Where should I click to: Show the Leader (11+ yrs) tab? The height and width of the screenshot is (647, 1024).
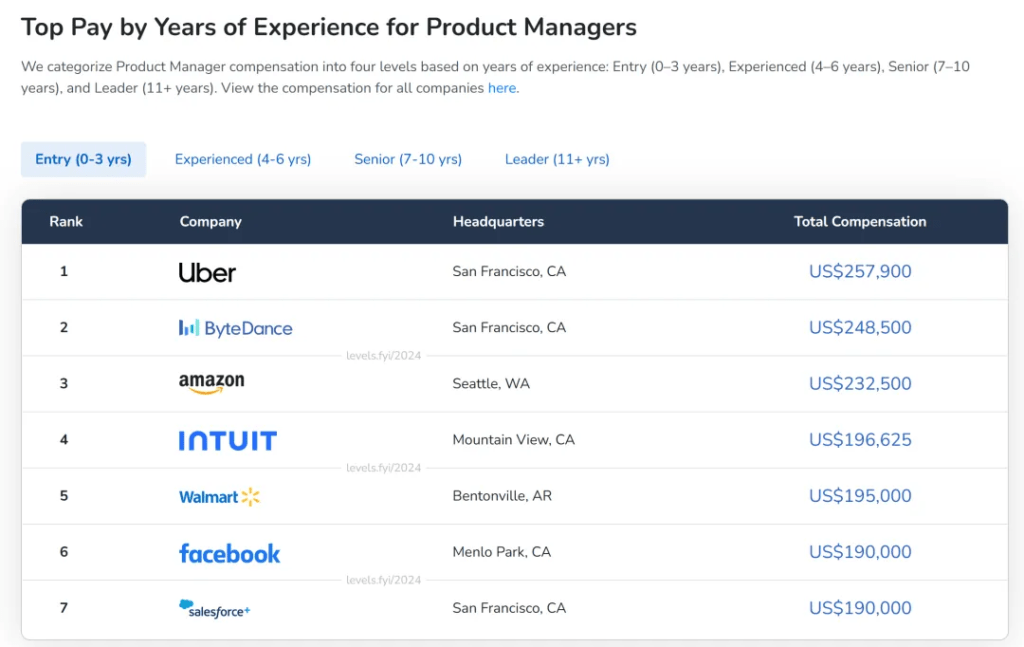(x=557, y=159)
